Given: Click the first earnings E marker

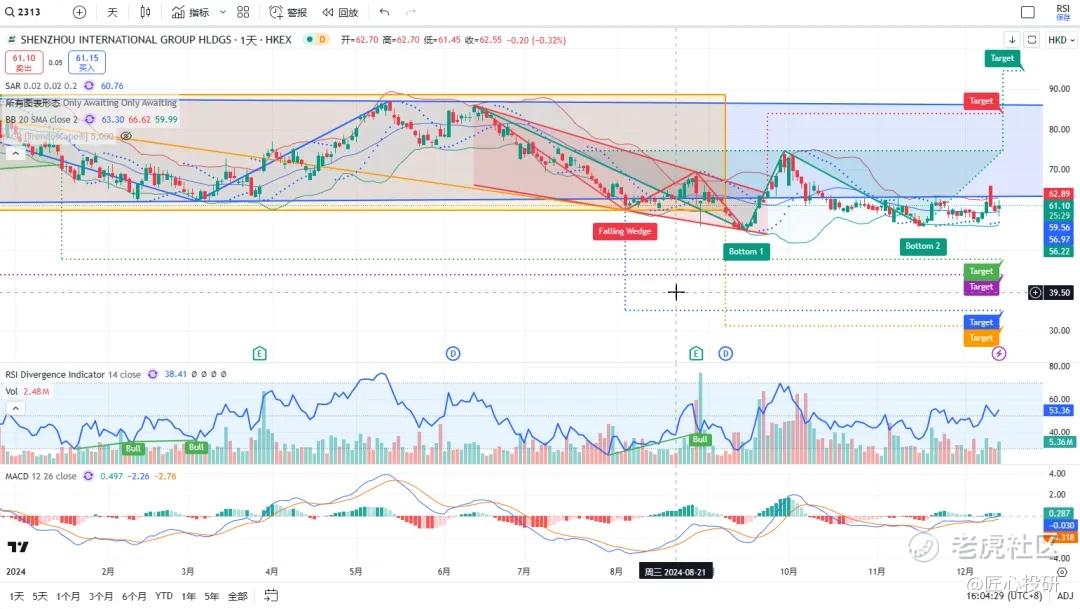Looking at the screenshot, I should (x=260, y=353).
